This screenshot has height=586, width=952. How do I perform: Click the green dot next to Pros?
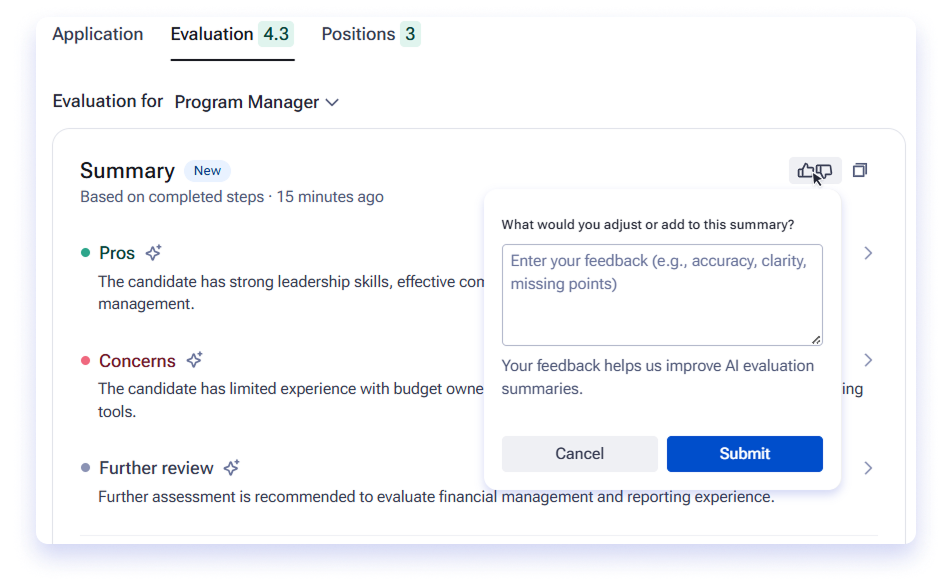(x=86, y=253)
